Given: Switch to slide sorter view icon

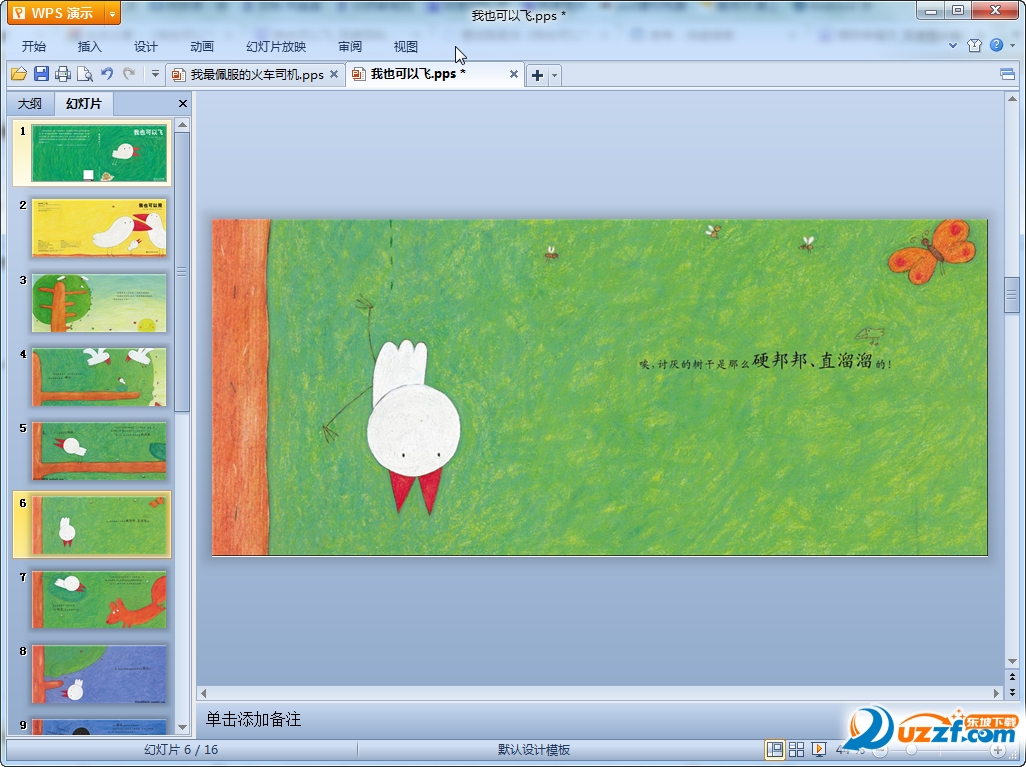Looking at the screenshot, I should click(x=796, y=749).
